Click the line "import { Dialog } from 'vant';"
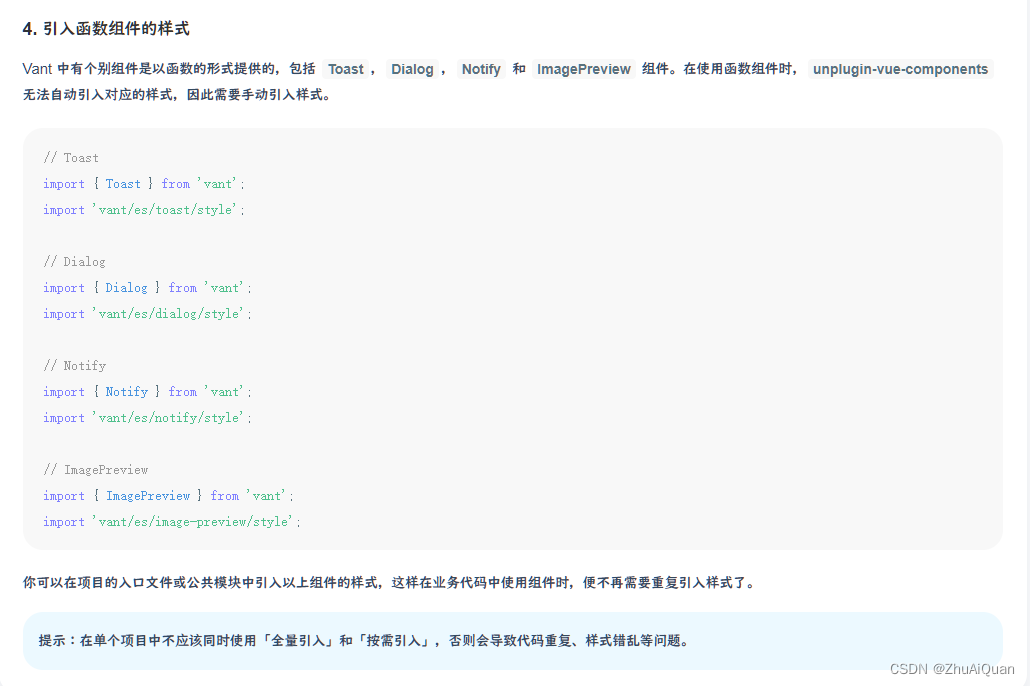Image resolution: width=1030 pixels, height=686 pixels. (147, 288)
